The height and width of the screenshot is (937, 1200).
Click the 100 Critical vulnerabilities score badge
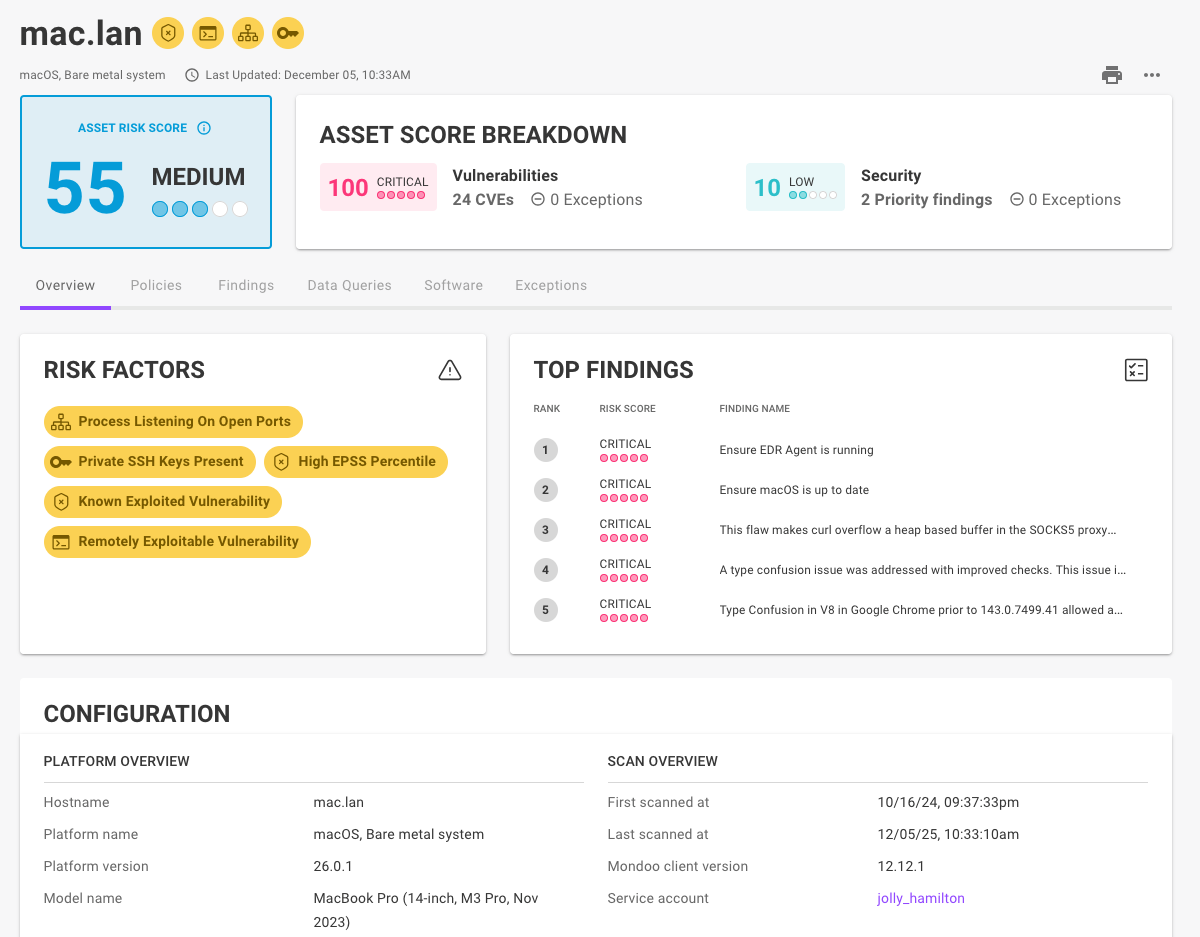378,187
